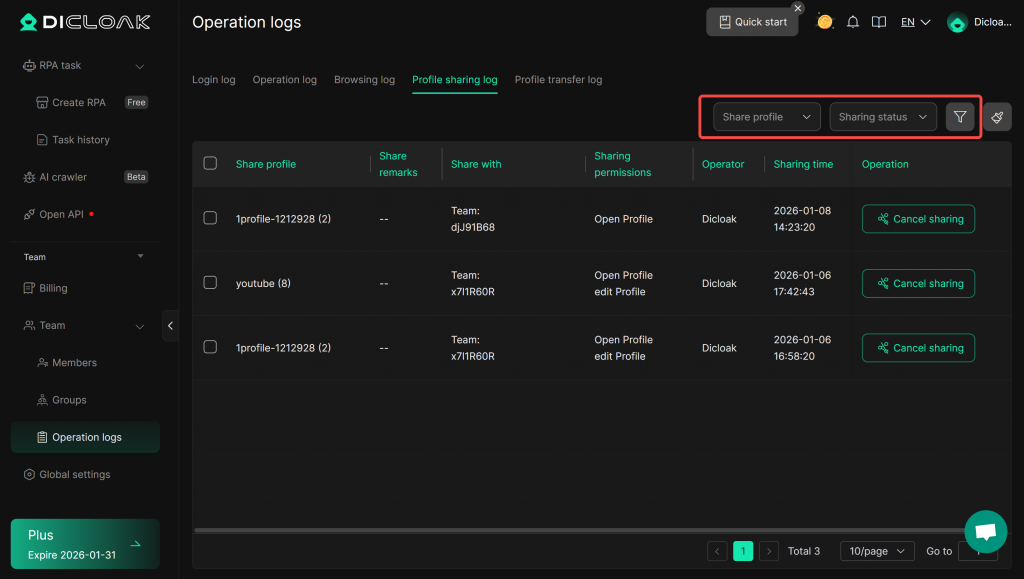Viewport: 1024px width, 579px height.
Task: Cancel sharing for youtube (8) profile
Action: (x=918, y=283)
